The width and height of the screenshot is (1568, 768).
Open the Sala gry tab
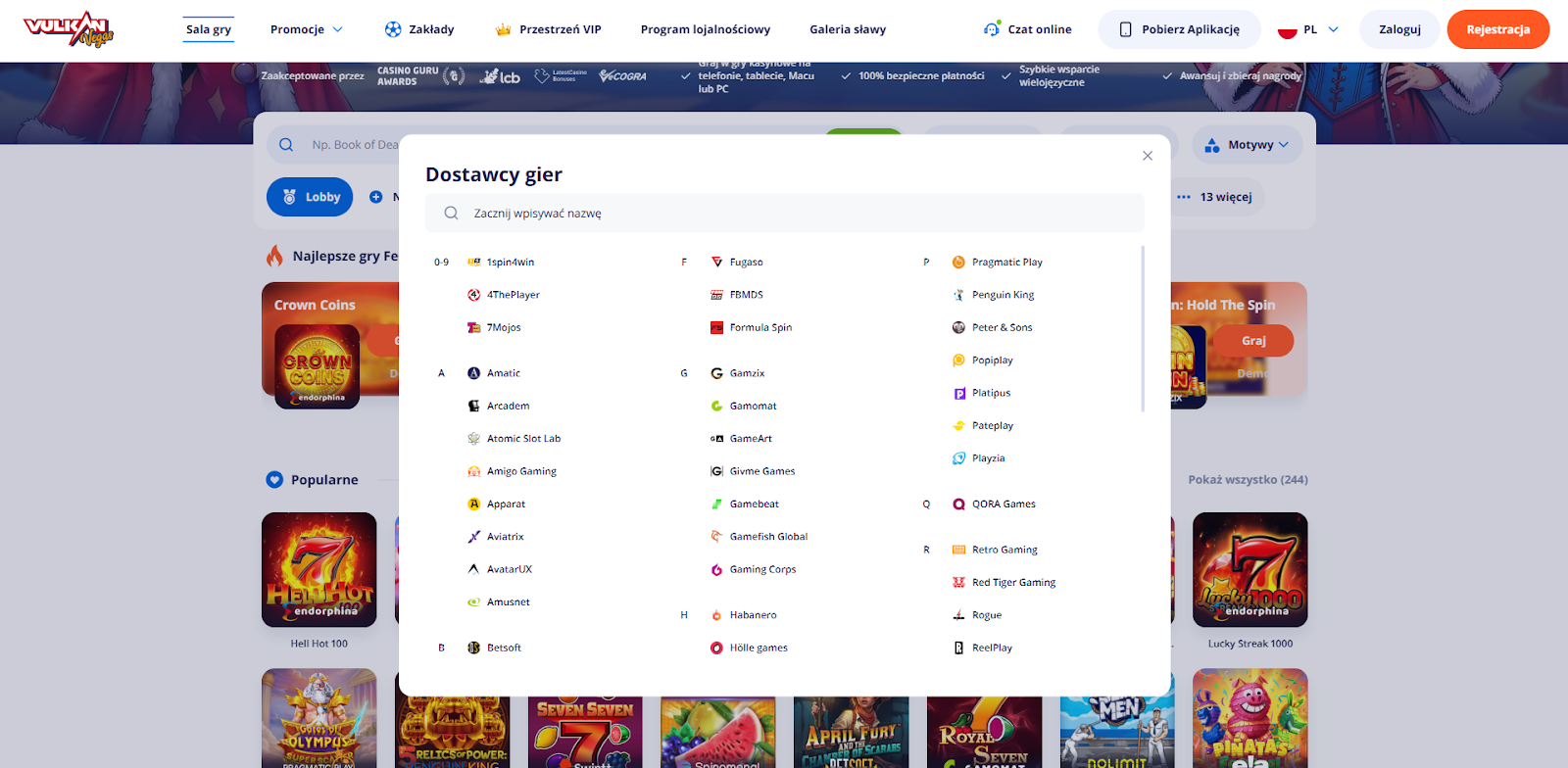[209, 29]
